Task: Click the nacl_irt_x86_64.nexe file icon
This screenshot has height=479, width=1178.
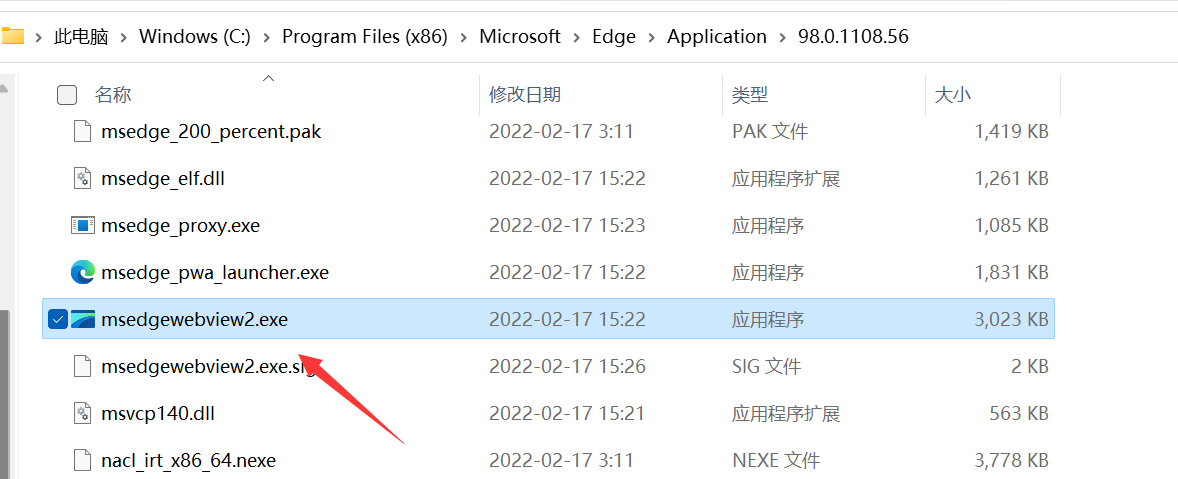Action: tap(82, 460)
